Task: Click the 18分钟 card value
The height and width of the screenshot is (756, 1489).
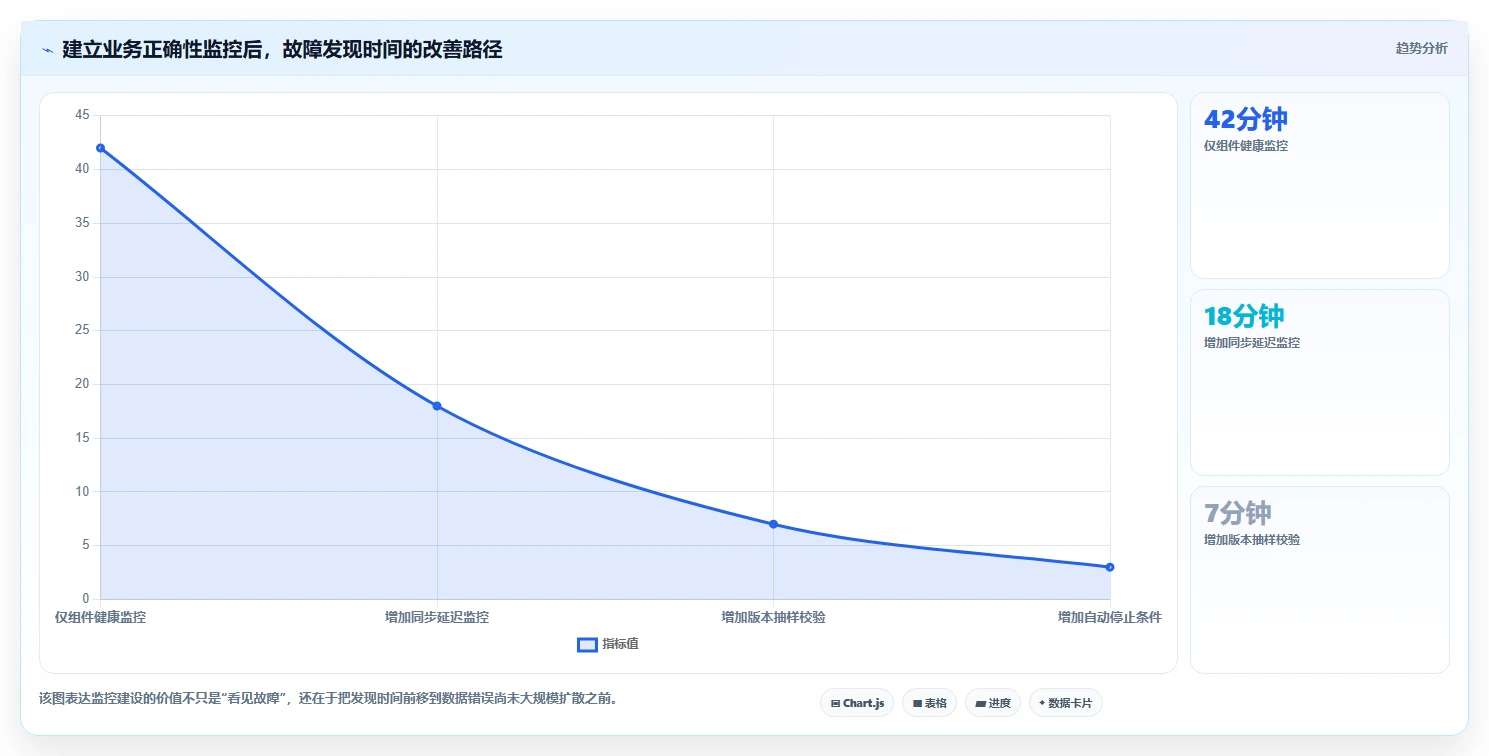Action: point(1243,316)
